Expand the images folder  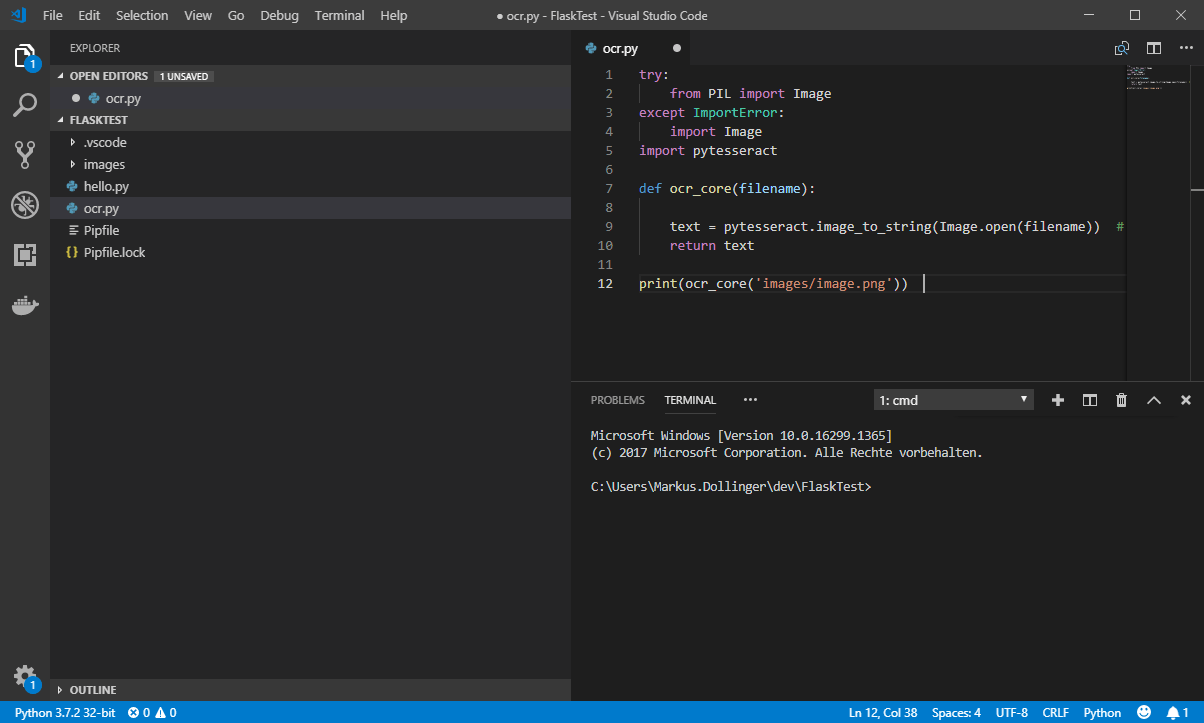point(104,164)
